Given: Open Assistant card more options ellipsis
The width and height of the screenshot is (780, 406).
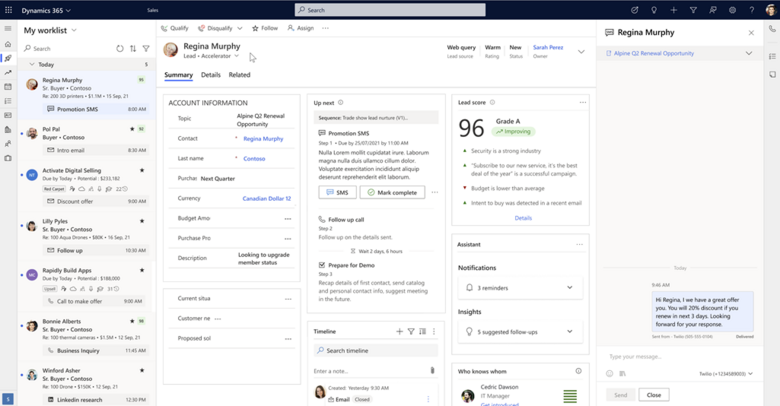Looking at the screenshot, I should tap(580, 244).
